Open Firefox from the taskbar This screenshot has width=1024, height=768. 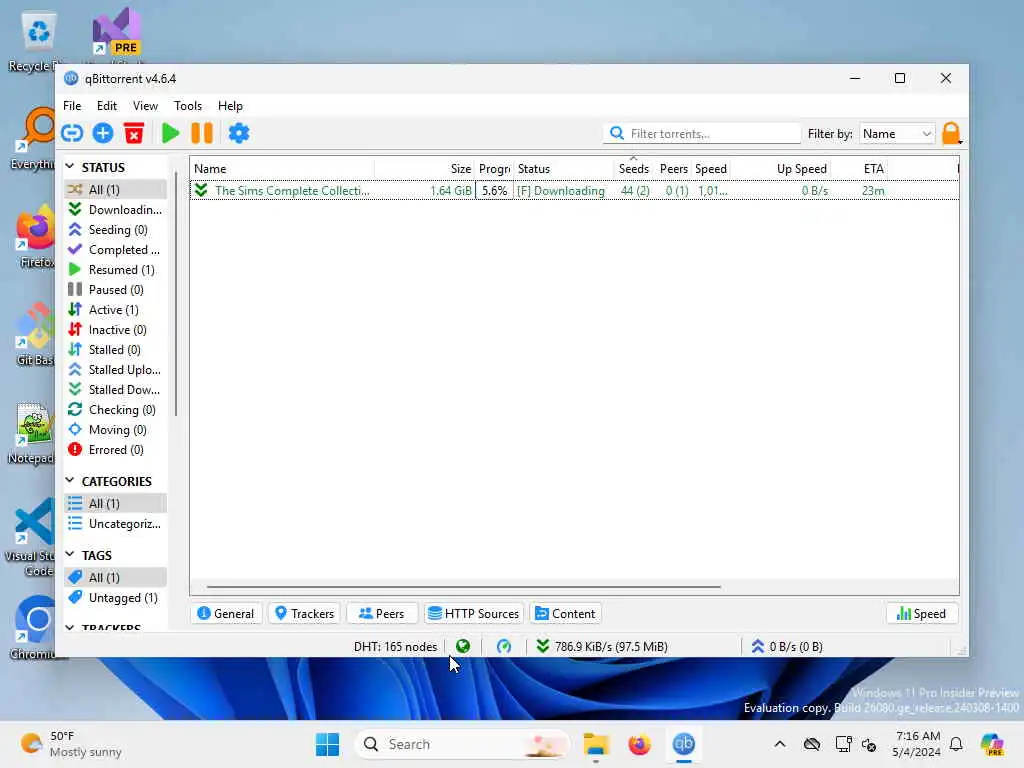click(x=639, y=744)
